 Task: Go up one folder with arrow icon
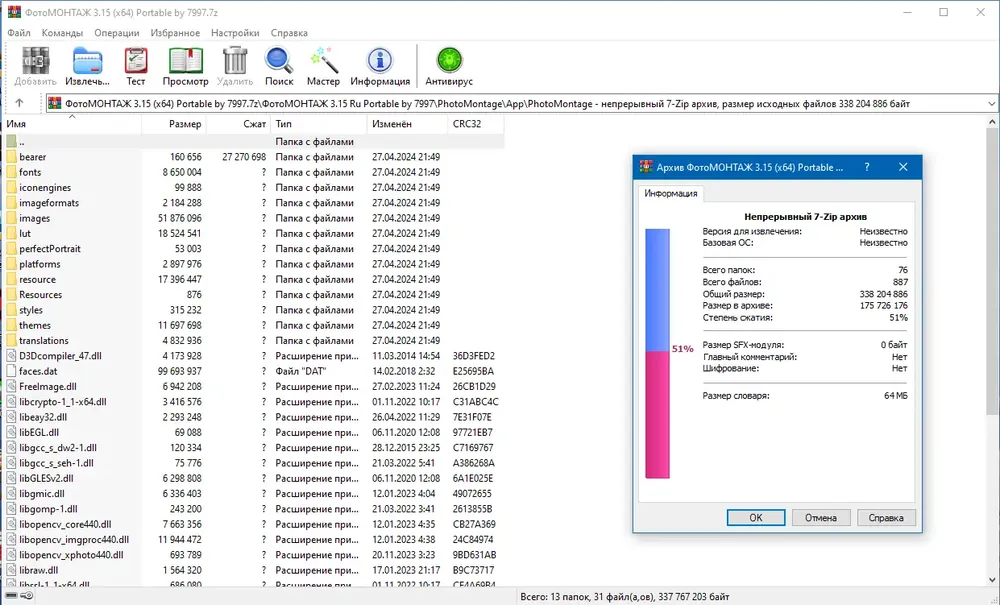point(19,103)
